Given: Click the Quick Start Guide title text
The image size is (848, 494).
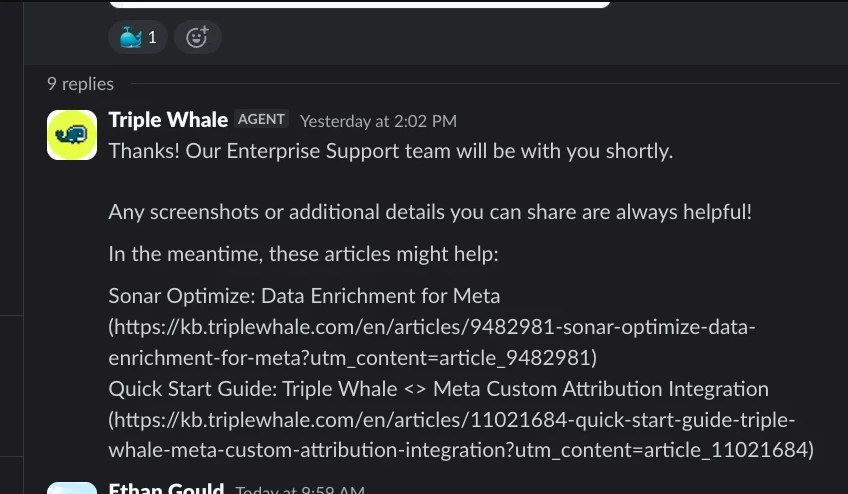Looking at the screenshot, I should click(438, 389).
